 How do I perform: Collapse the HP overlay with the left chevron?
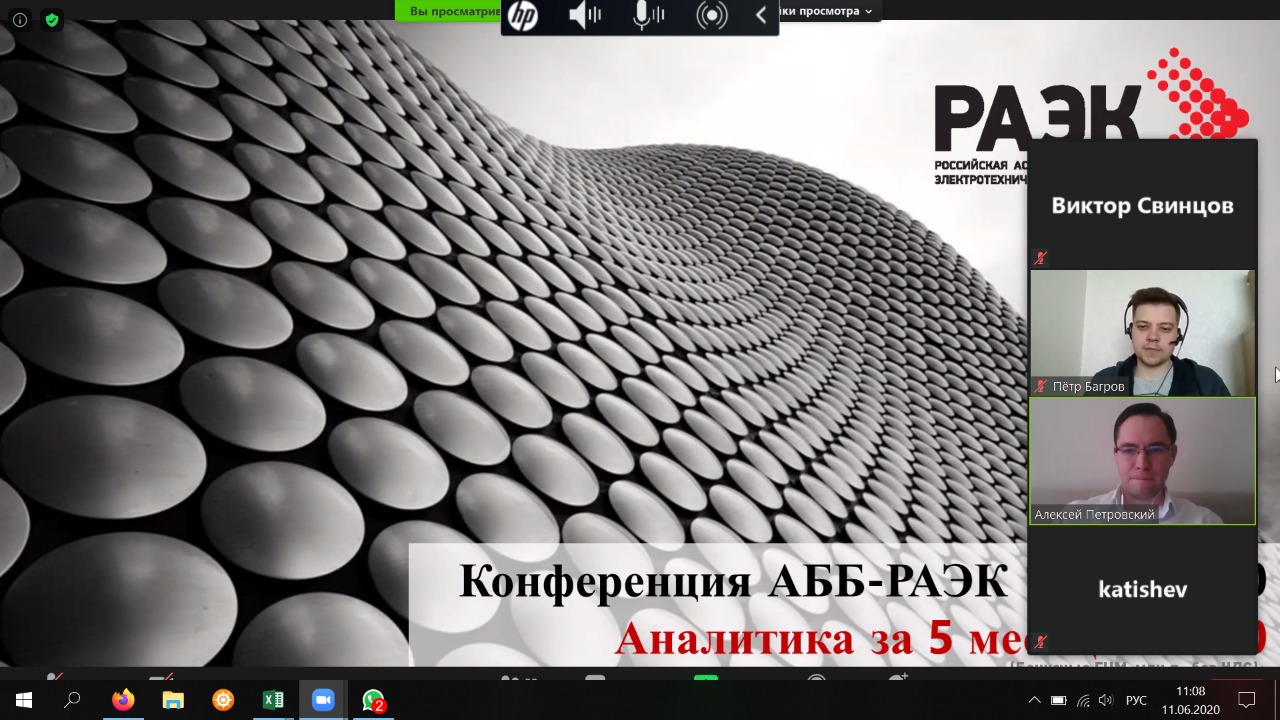(761, 16)
